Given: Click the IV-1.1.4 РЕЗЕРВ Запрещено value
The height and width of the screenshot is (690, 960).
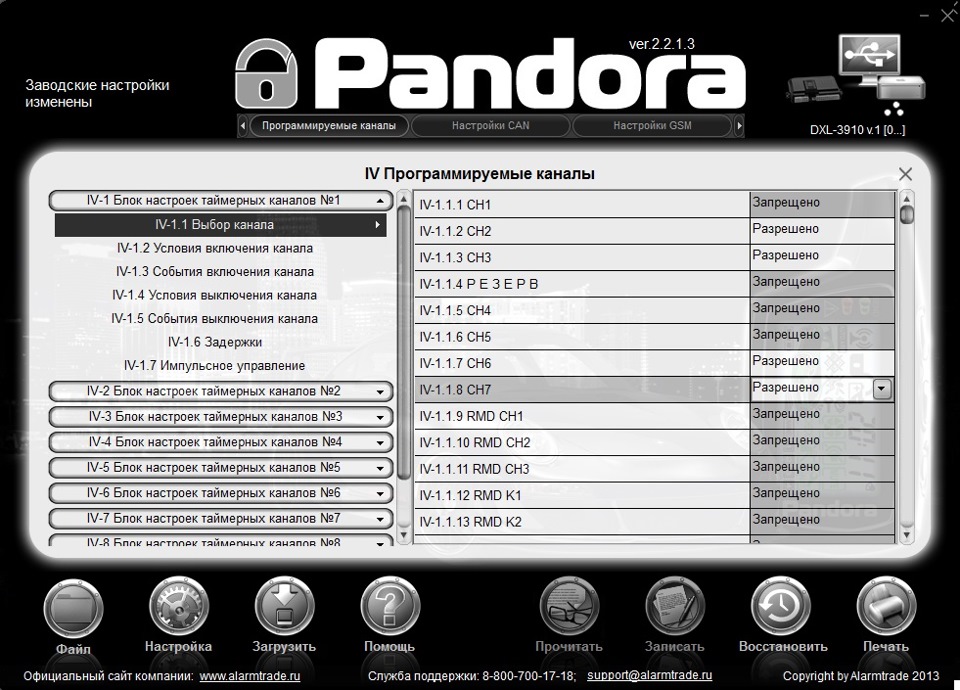Looking at the screenshot, I should [822, 283].
